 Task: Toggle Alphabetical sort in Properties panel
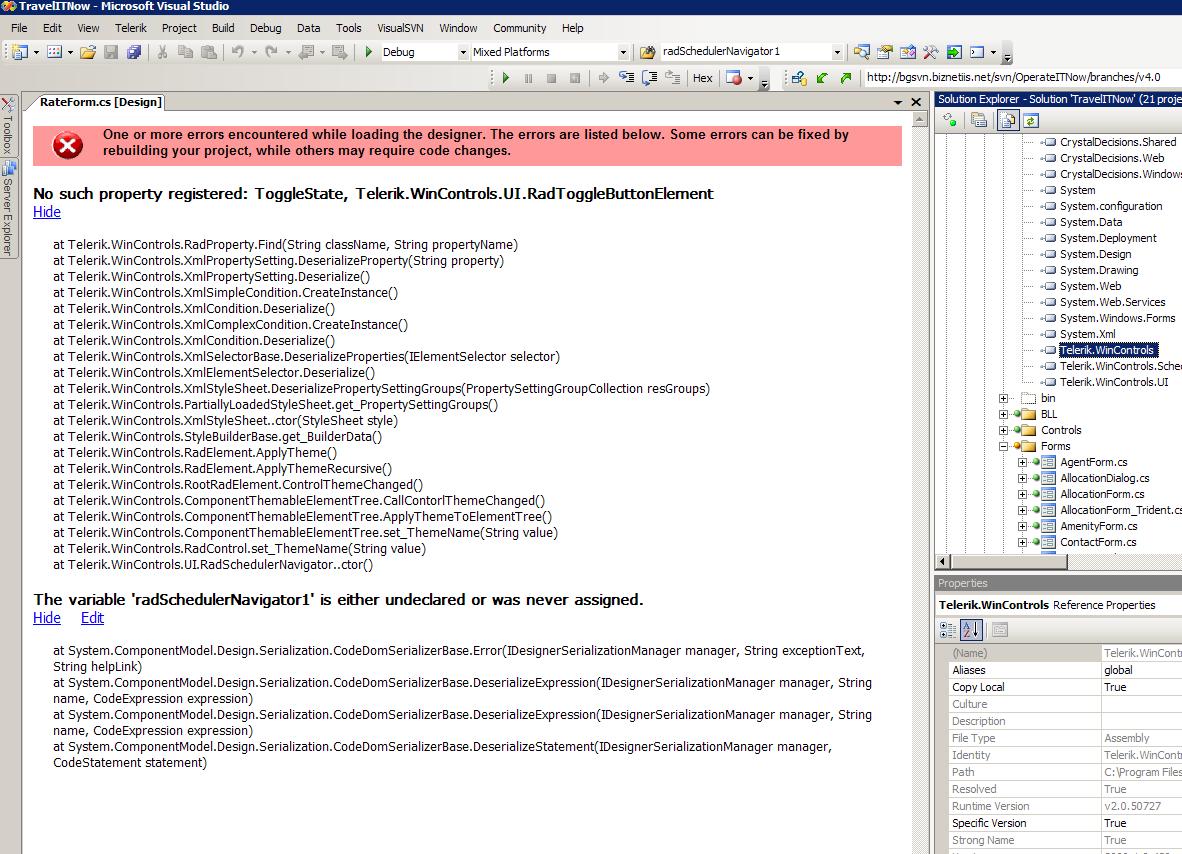tap(972, 629)
